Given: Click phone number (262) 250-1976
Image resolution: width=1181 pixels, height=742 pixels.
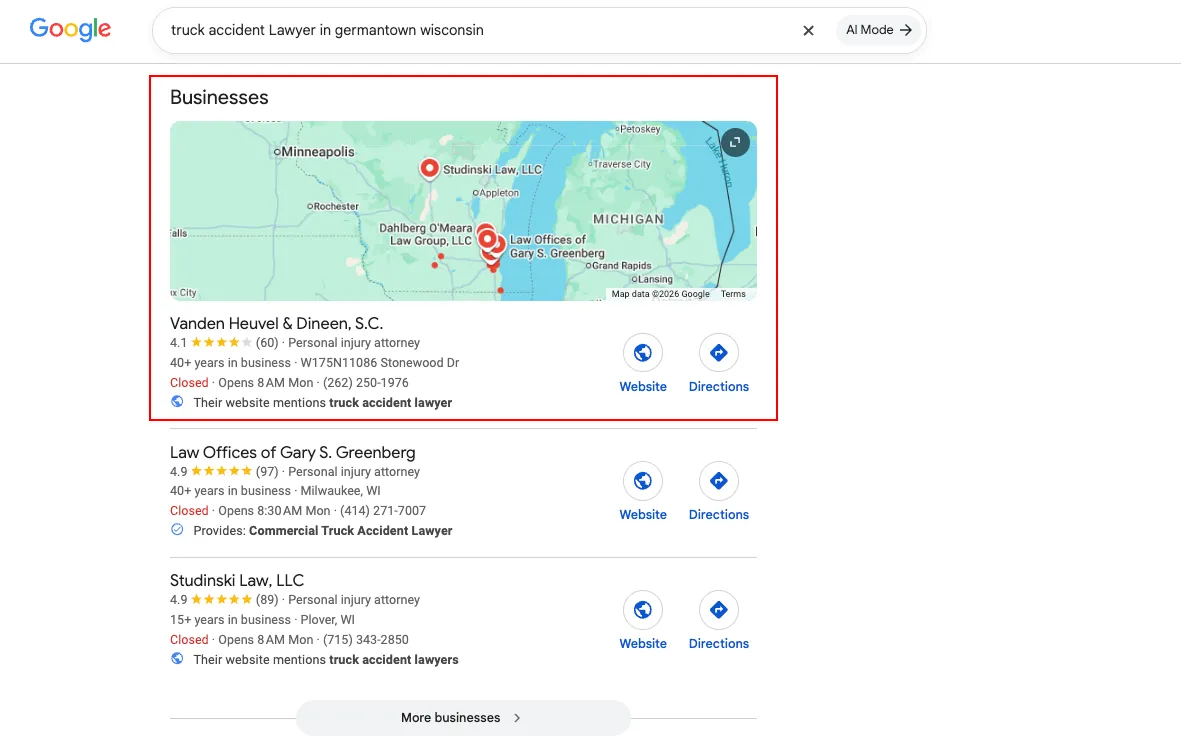Looking at the screenshot, I should pyautogui.click(x=365, y=383).
